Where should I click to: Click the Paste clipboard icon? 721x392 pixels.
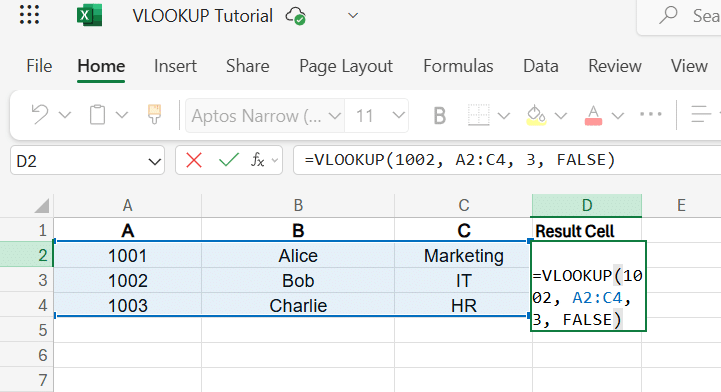(x=97, y=114)
